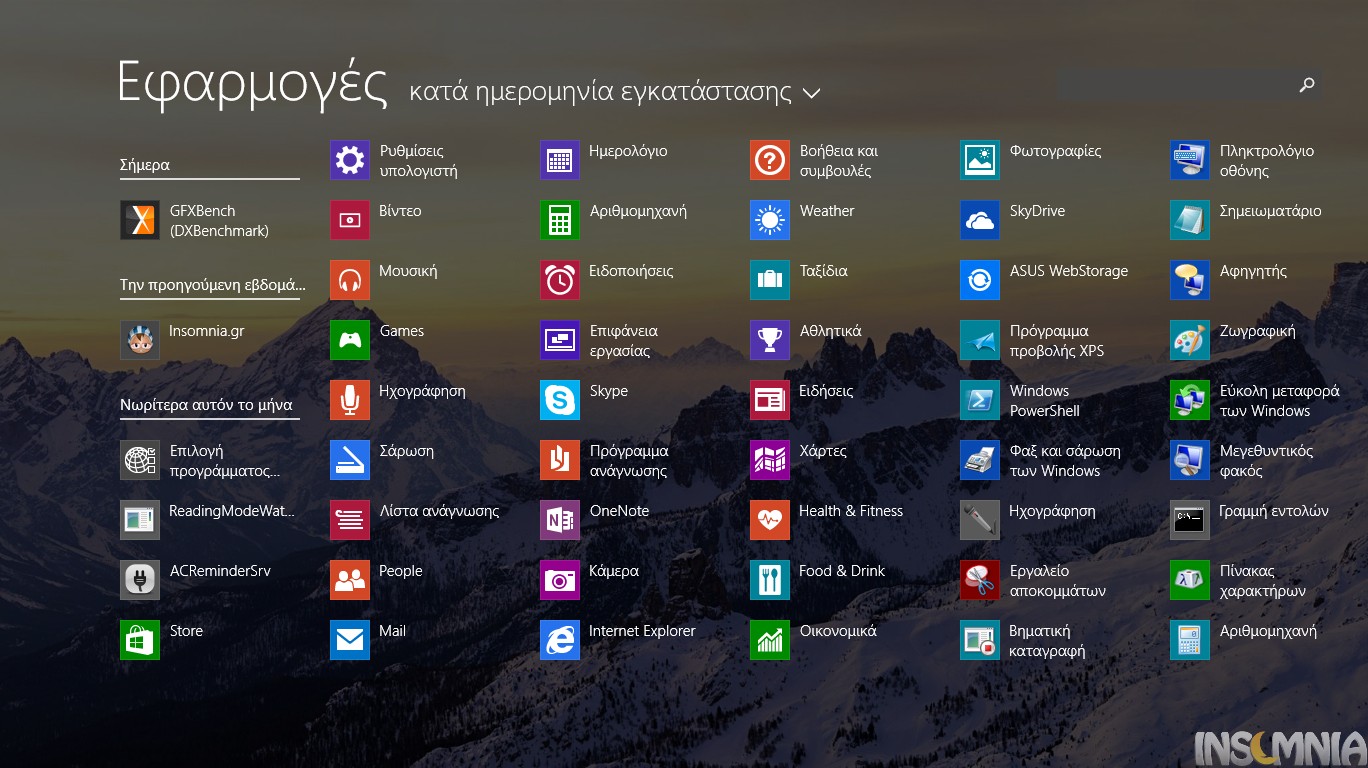Open the Store app icon
This screenshot has height=768, width=1368.
click(140, 640)
